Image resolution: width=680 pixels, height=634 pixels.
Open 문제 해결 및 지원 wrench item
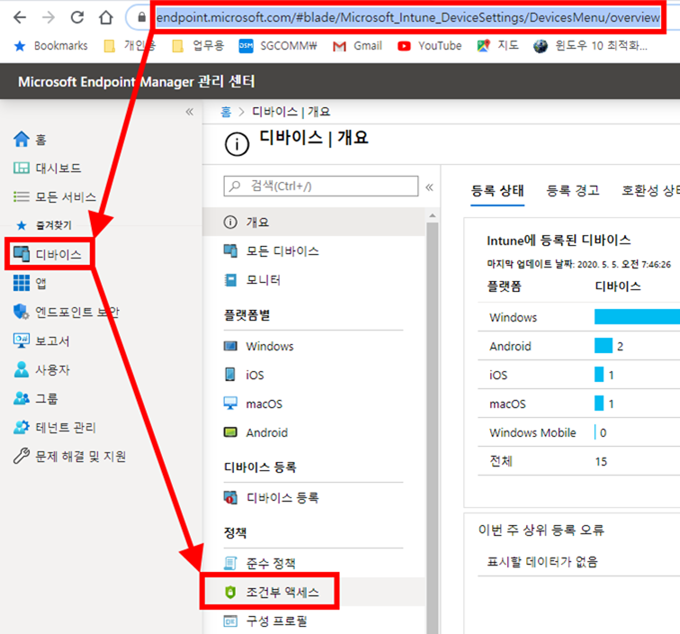click(x=69, y=456)
